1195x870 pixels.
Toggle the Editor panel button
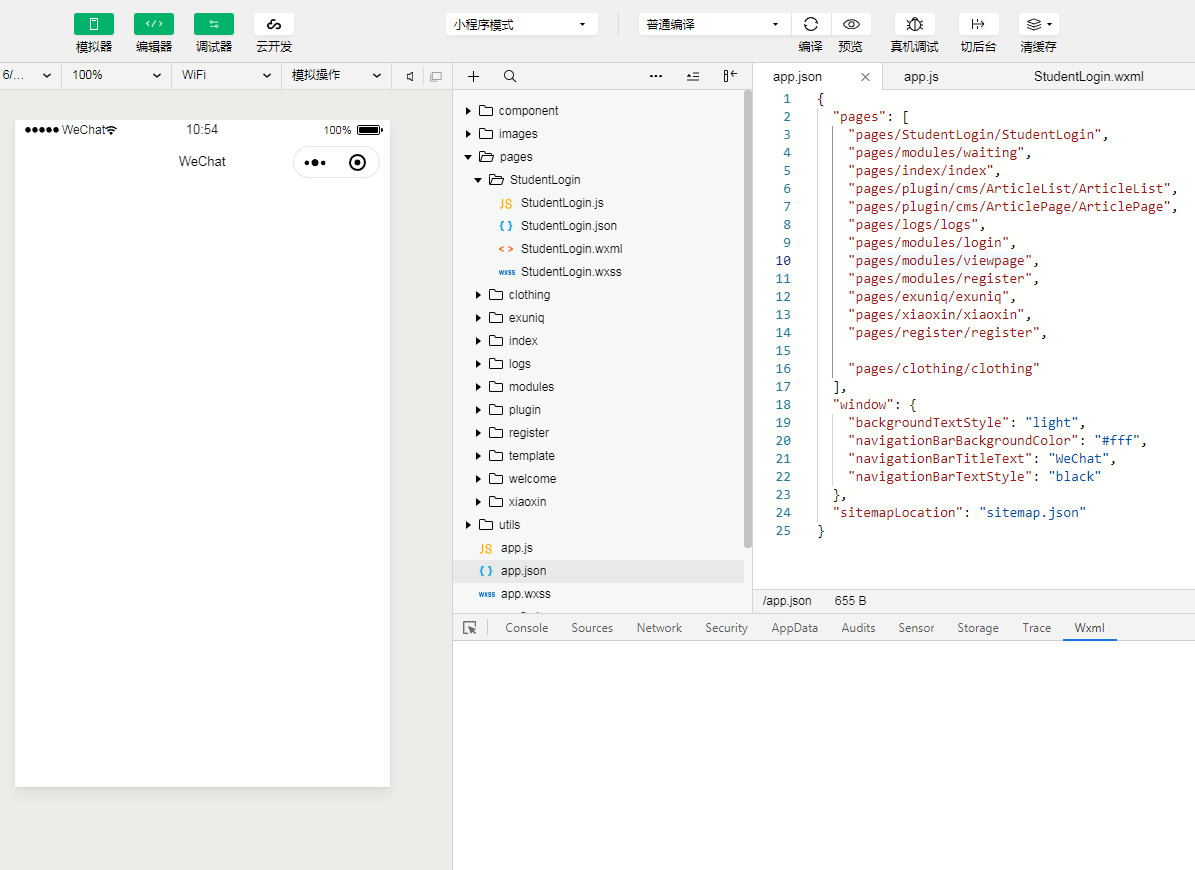pos(154,24)
